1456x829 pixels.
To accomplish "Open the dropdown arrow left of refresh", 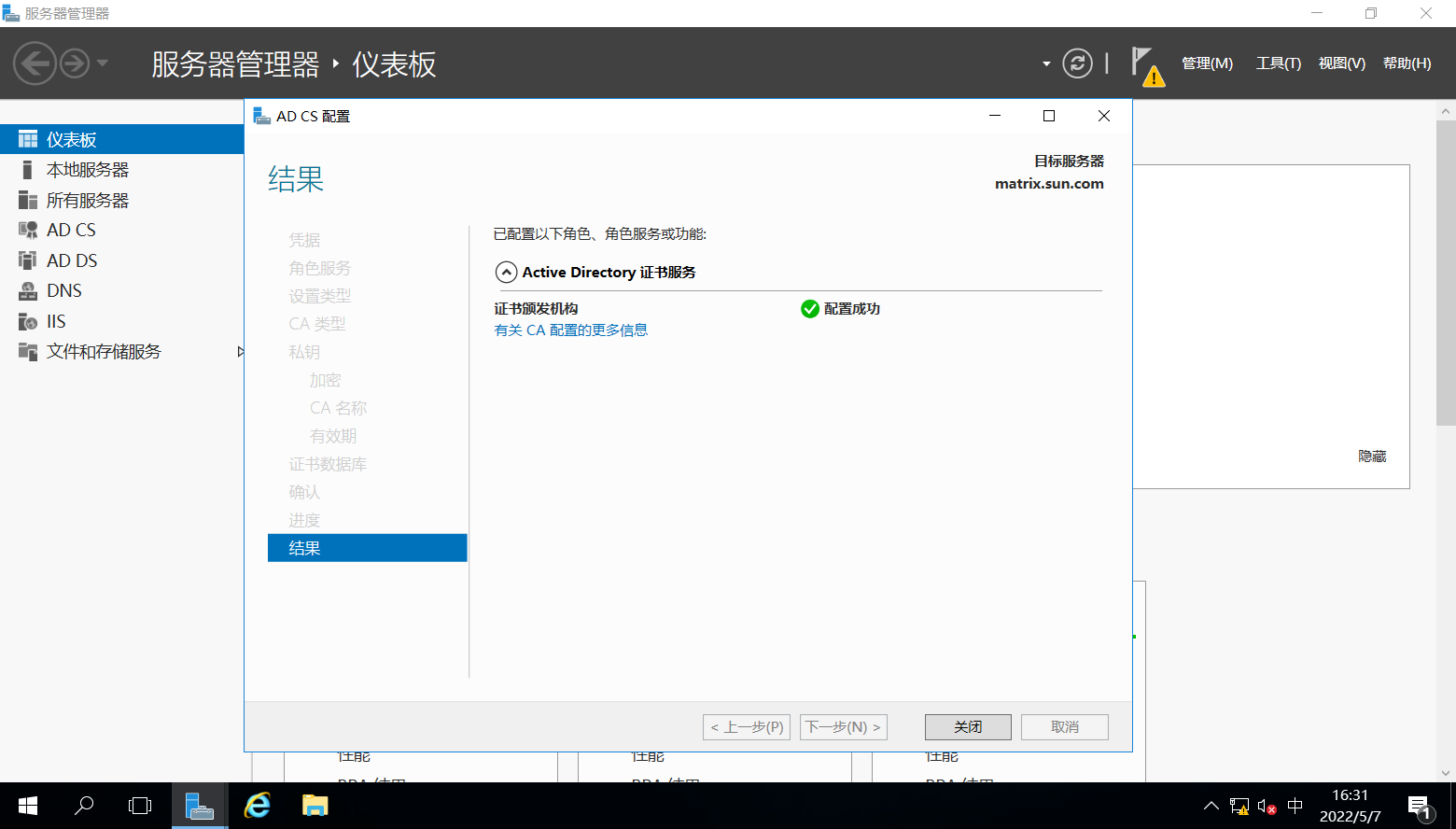I will [1046, 63].
